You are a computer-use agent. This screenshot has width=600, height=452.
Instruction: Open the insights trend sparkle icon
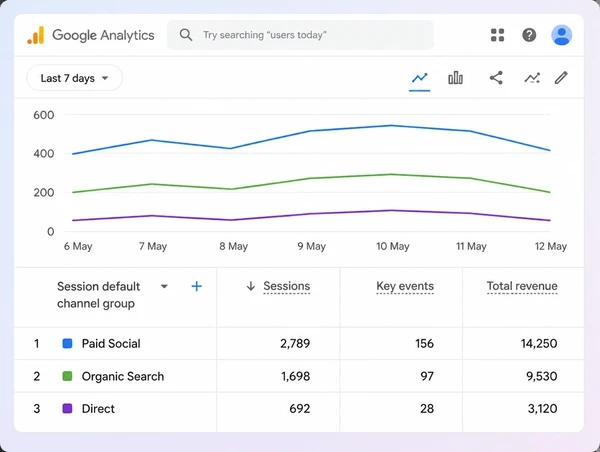click(x=532, y=78)
